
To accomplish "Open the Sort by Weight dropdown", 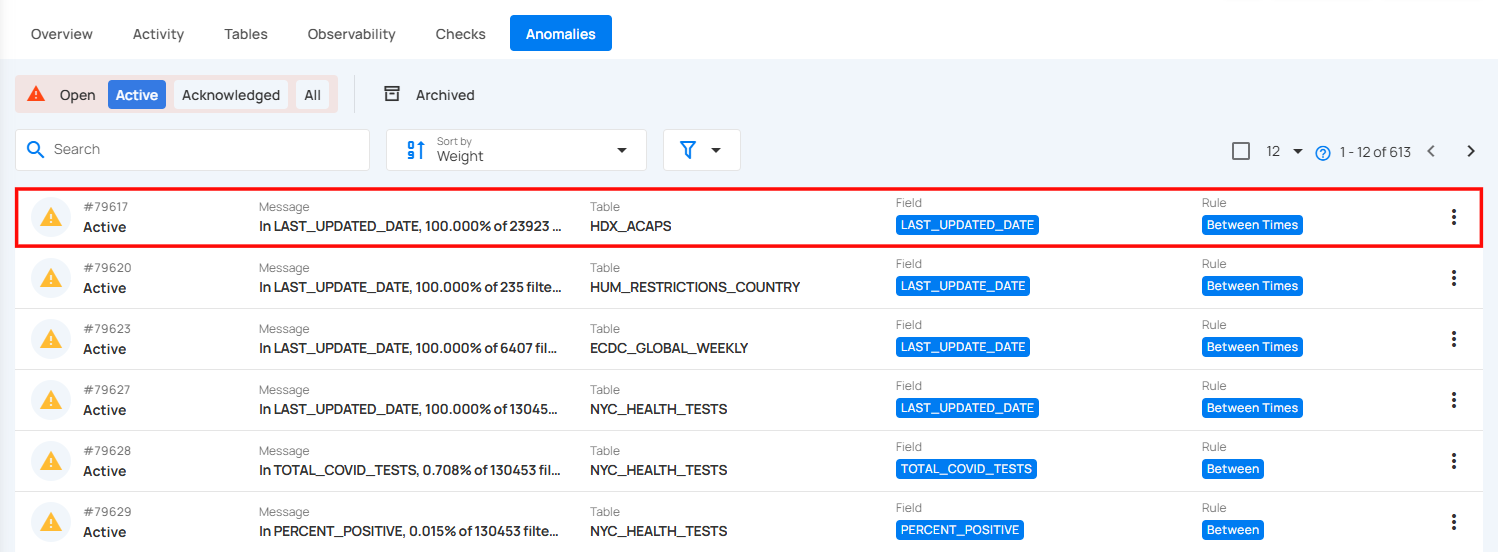I will (516, 150).
